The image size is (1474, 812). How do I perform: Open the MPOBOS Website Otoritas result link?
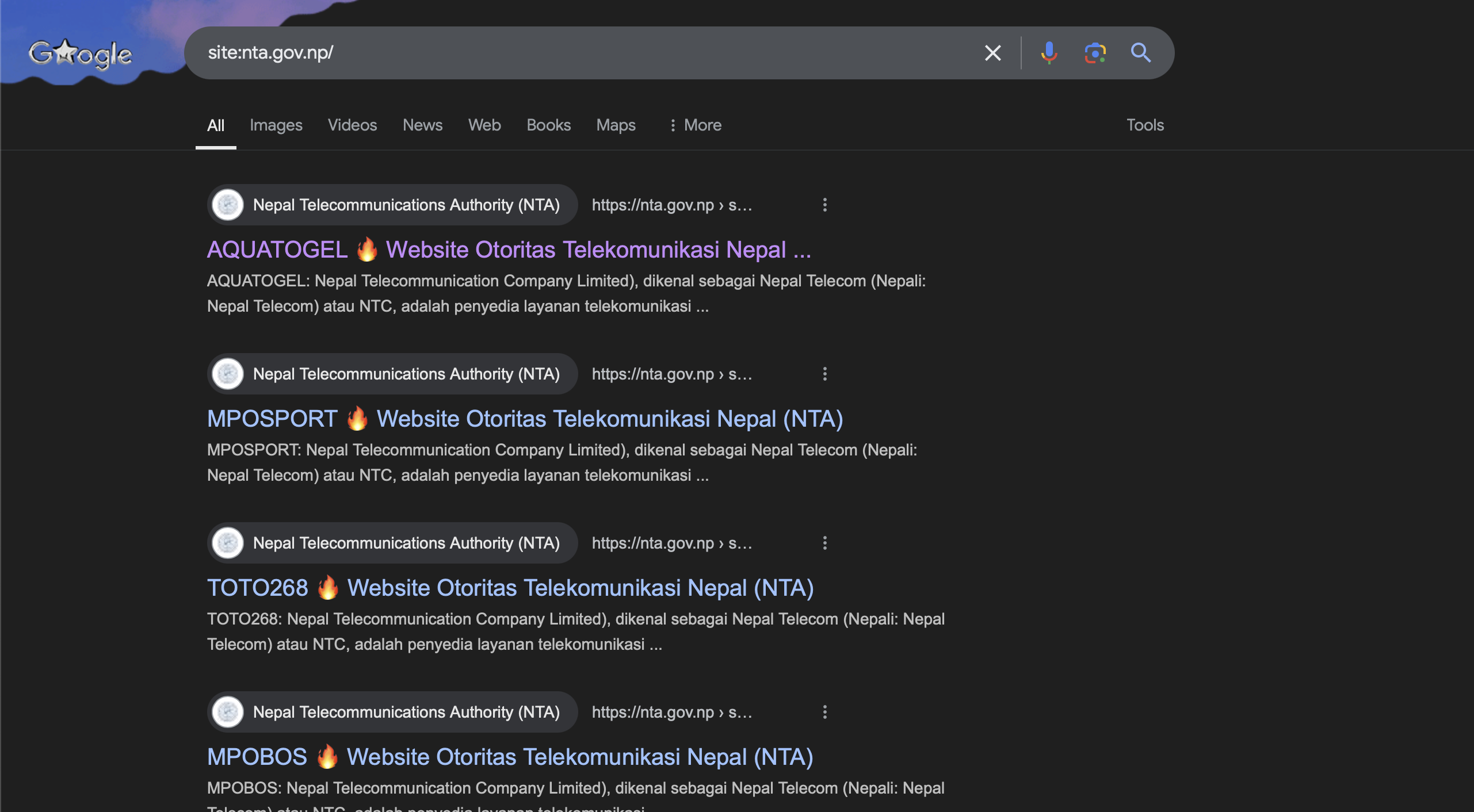[510, 757]
